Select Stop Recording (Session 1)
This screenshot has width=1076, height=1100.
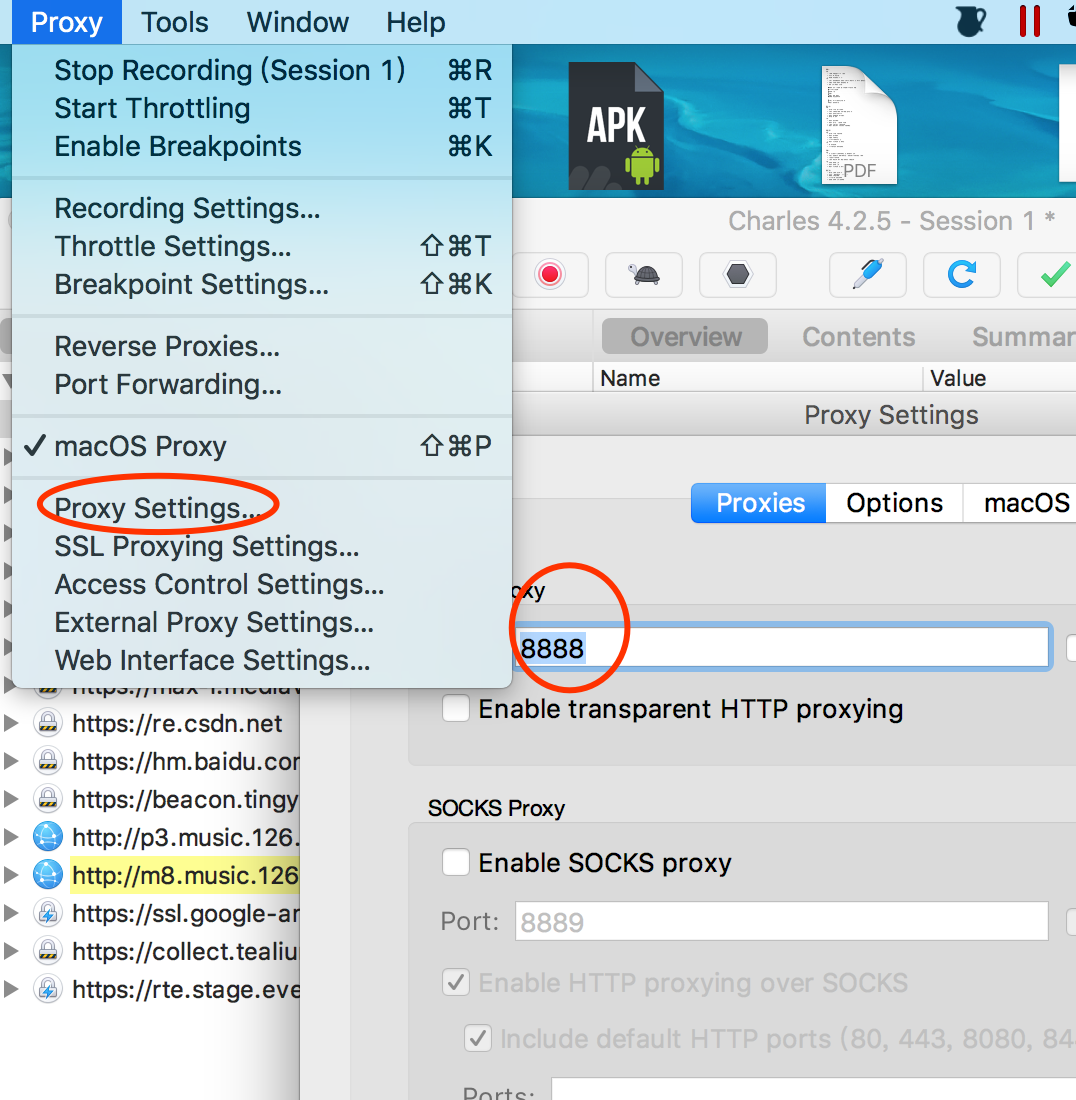[x=262, y=70]
